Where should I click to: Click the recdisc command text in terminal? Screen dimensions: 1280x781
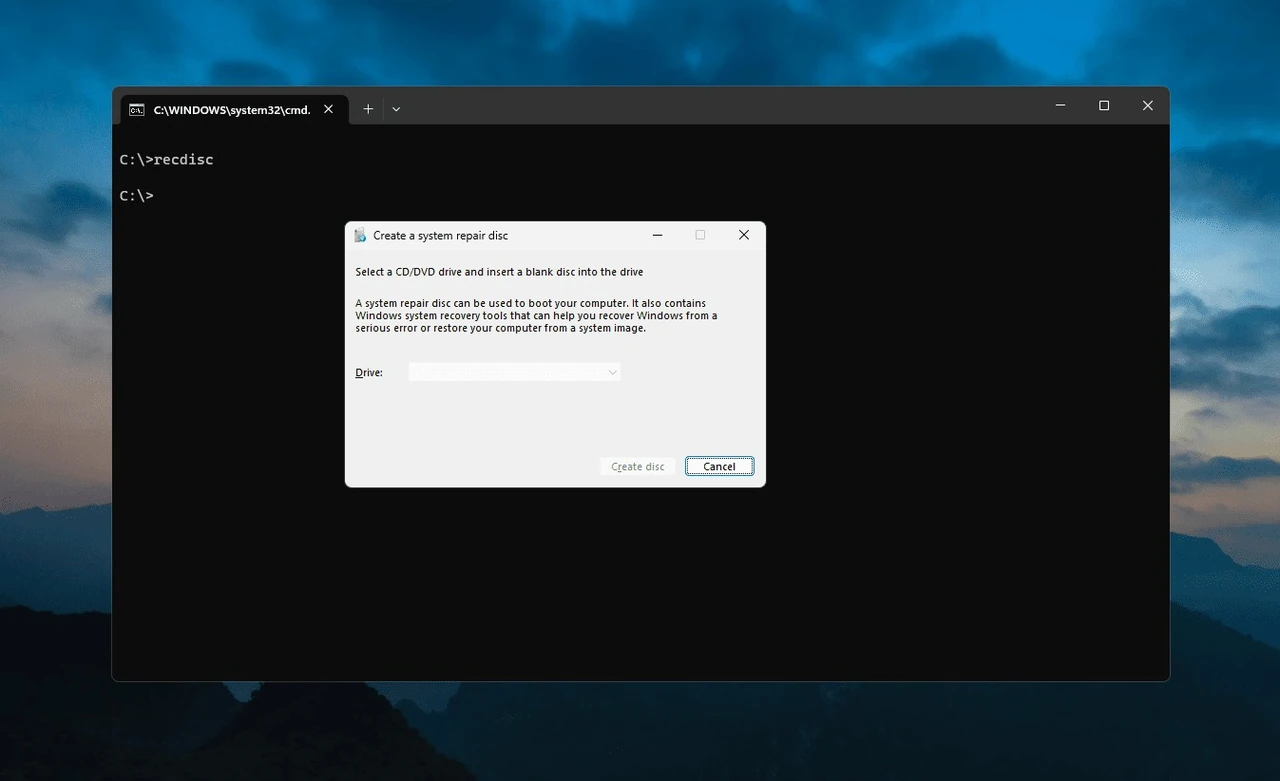pyautogui.click(x=184, y=159)
